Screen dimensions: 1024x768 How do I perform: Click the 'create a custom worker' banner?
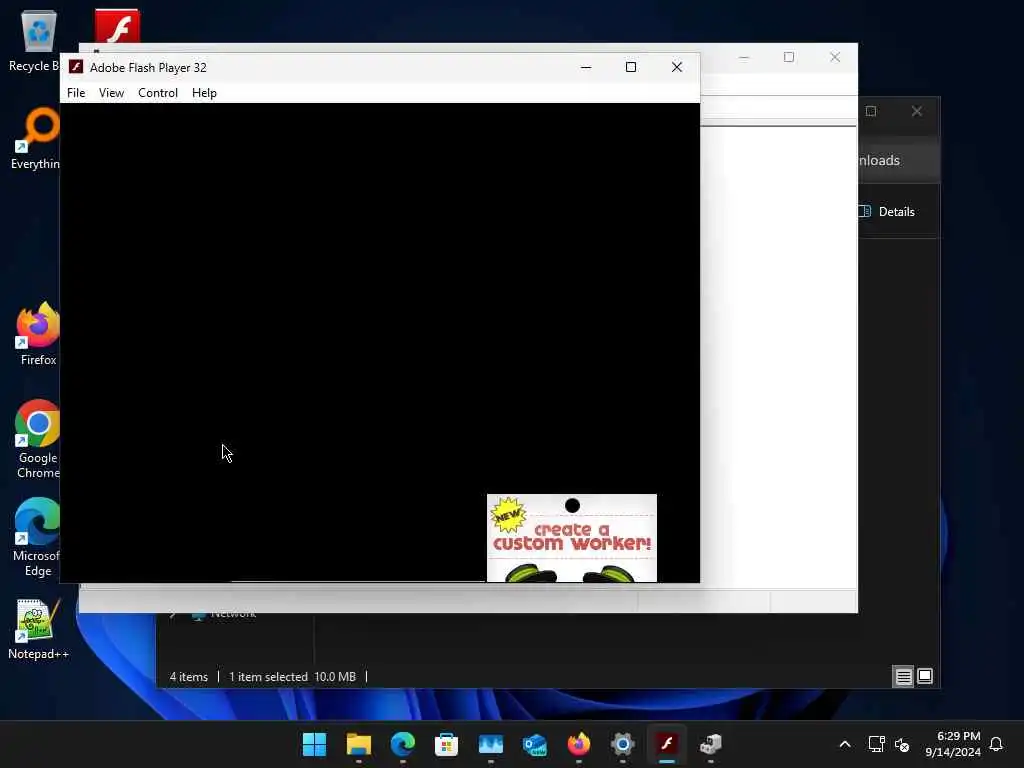(571, 537)
